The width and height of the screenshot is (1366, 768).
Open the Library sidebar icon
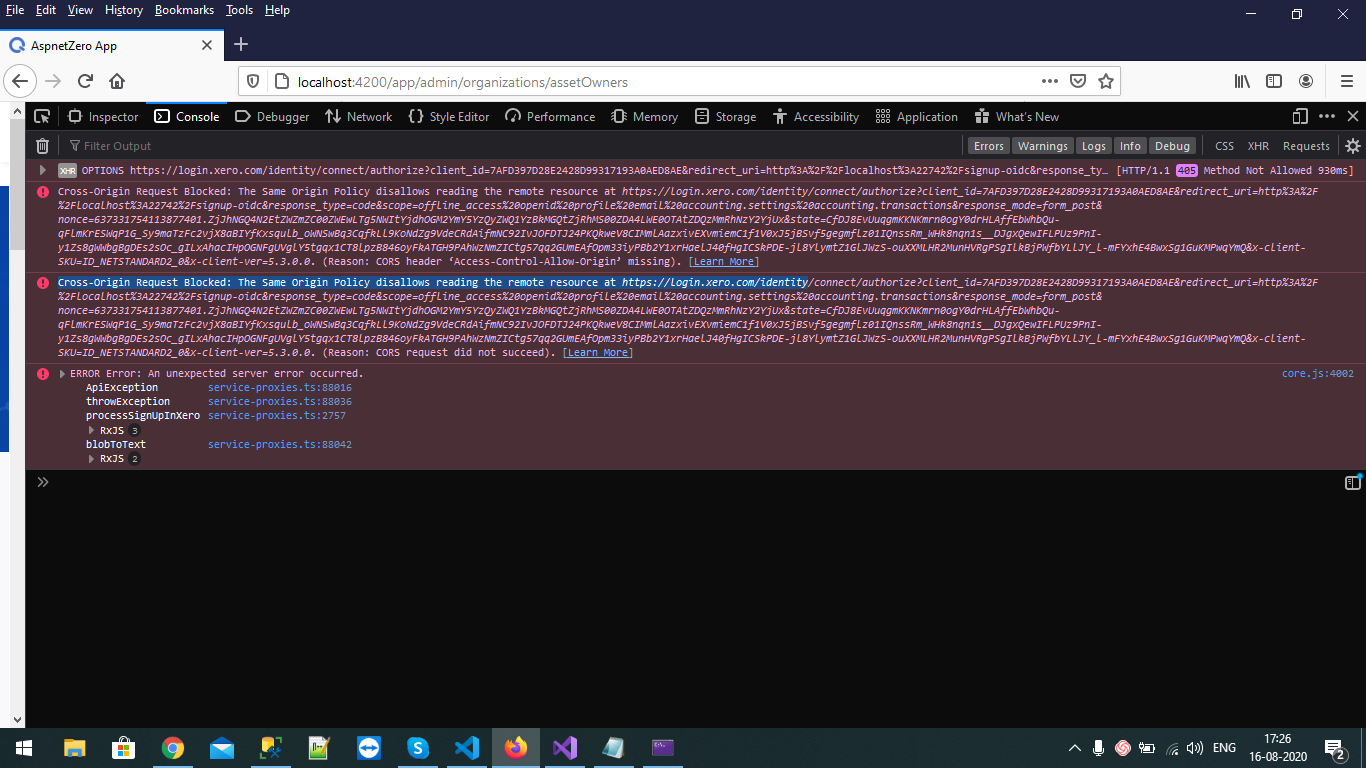pos(1240,81)
